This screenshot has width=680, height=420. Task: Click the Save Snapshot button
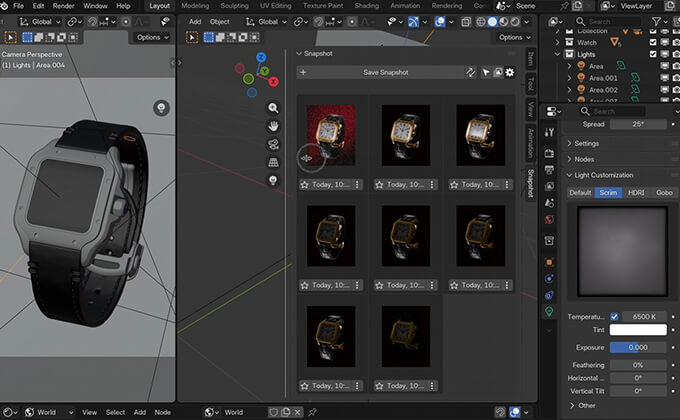385,73
